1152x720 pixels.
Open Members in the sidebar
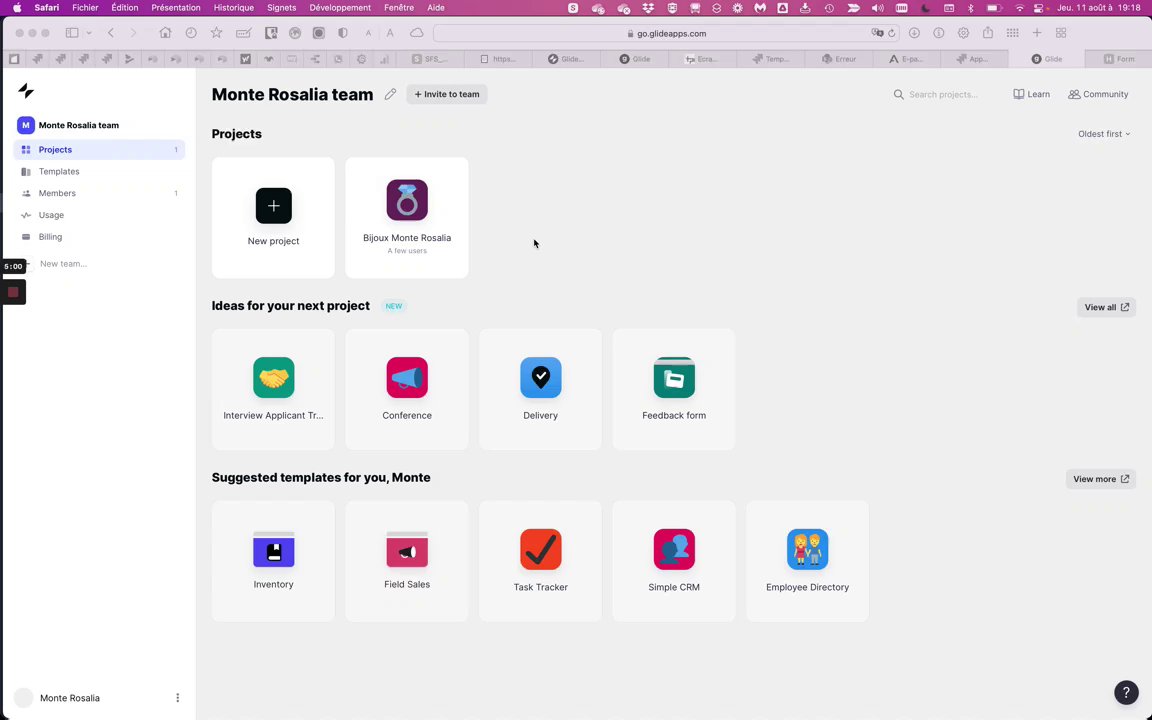pos(99,193)
